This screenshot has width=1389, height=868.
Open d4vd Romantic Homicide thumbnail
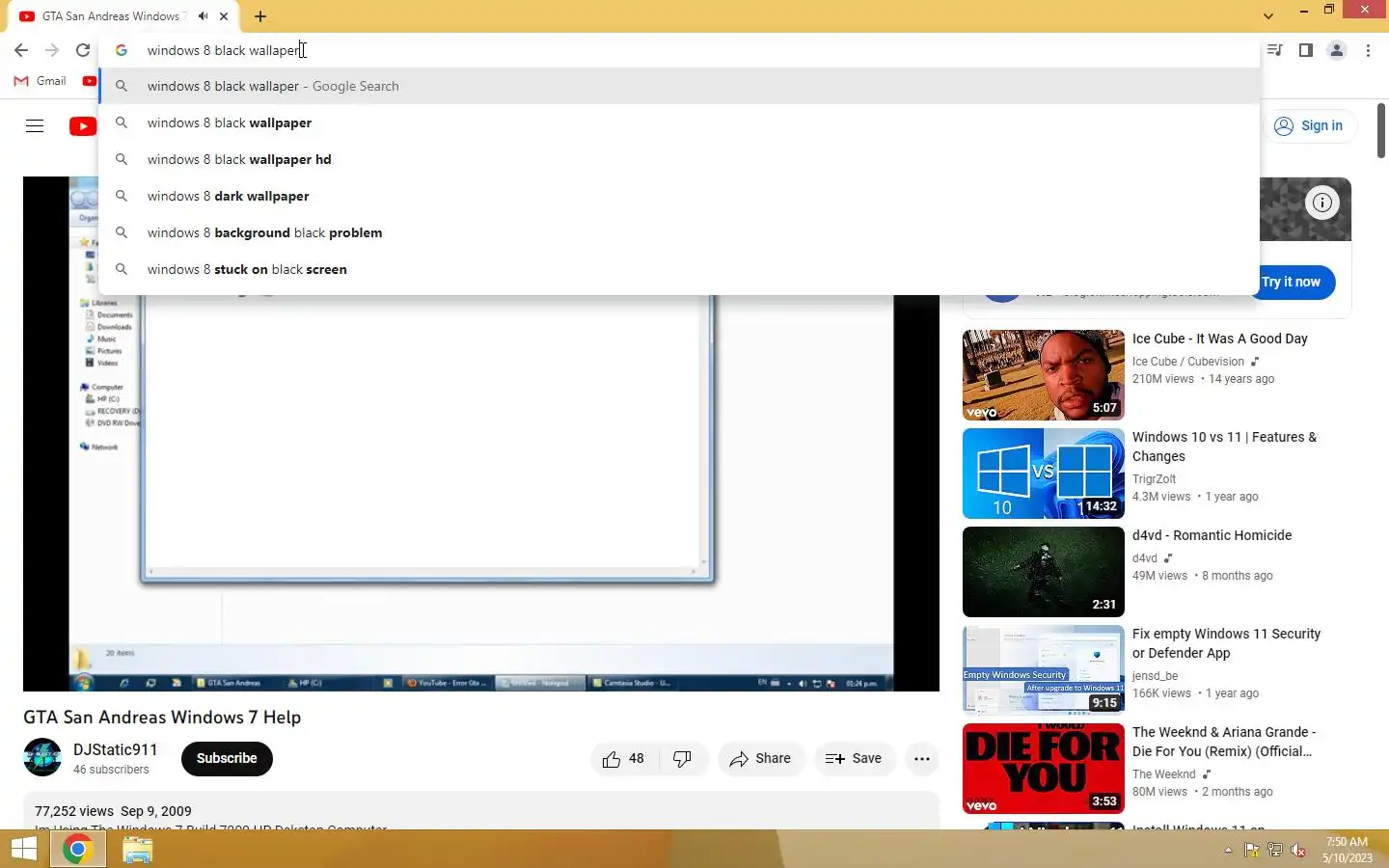1044,572
